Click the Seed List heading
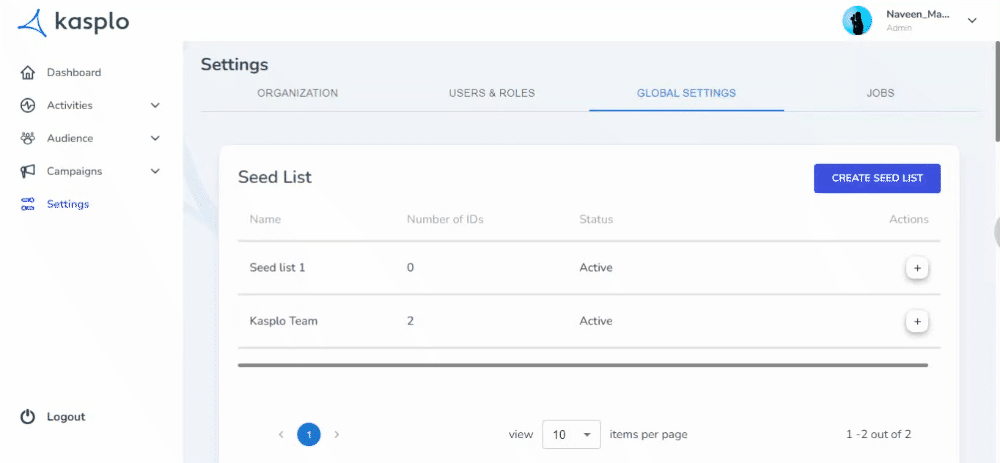The width and height of the screenshot is (1000, 463). [x=275, y=177]
